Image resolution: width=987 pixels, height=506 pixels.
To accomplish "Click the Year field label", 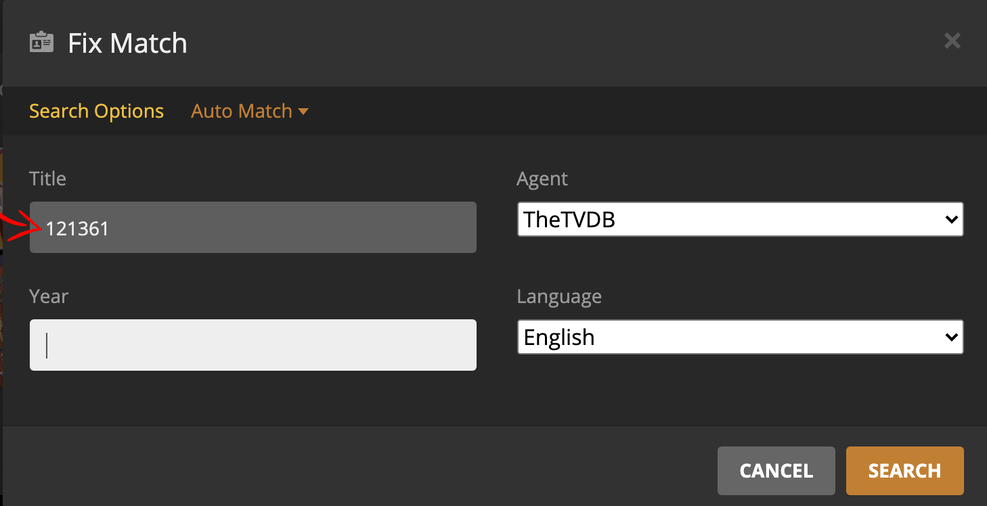I will (49, 296).
